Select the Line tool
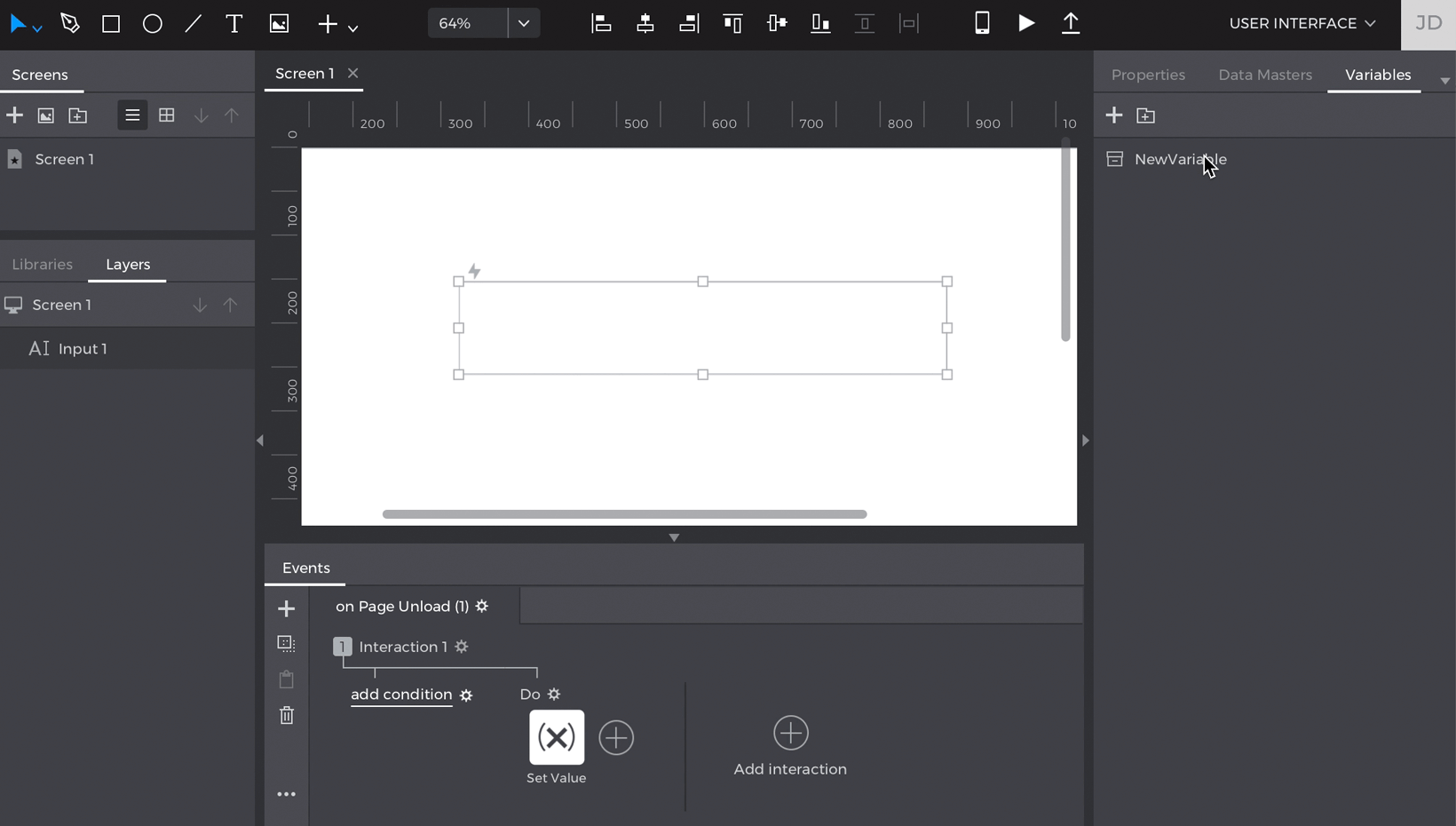The image size is (1456, 826). (193, 23)
